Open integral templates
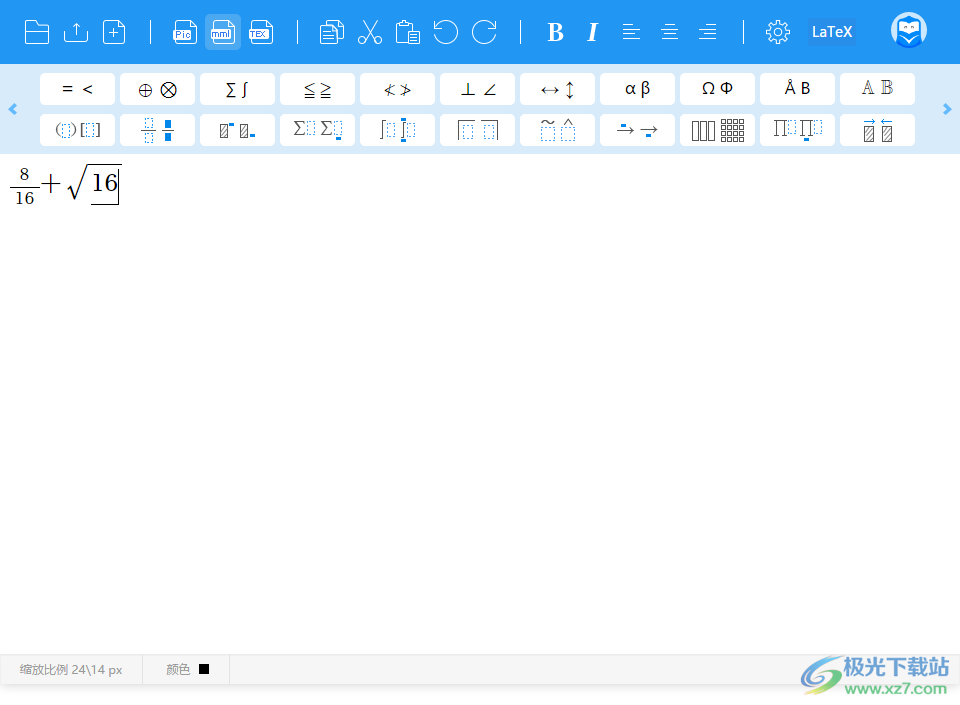Viewport: 960px width, 705px height. (x=397, y=130)
